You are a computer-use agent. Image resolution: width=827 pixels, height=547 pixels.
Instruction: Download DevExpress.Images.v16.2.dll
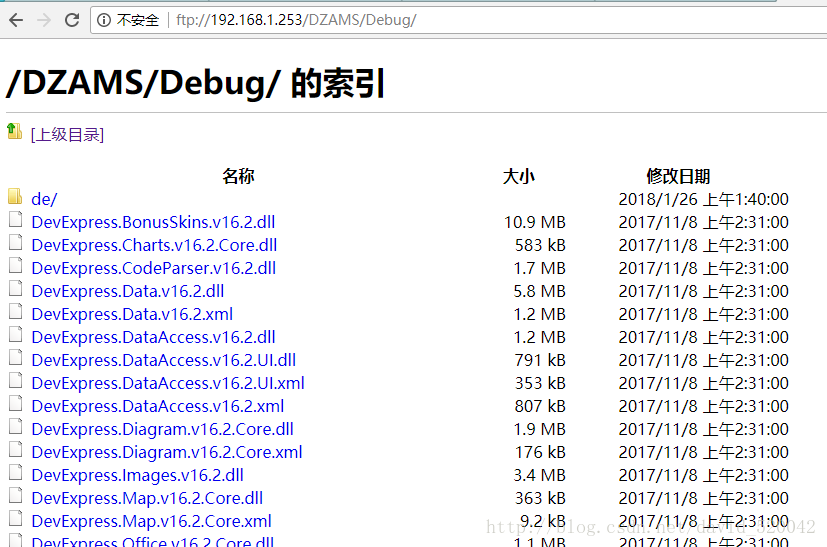[137, 475]
